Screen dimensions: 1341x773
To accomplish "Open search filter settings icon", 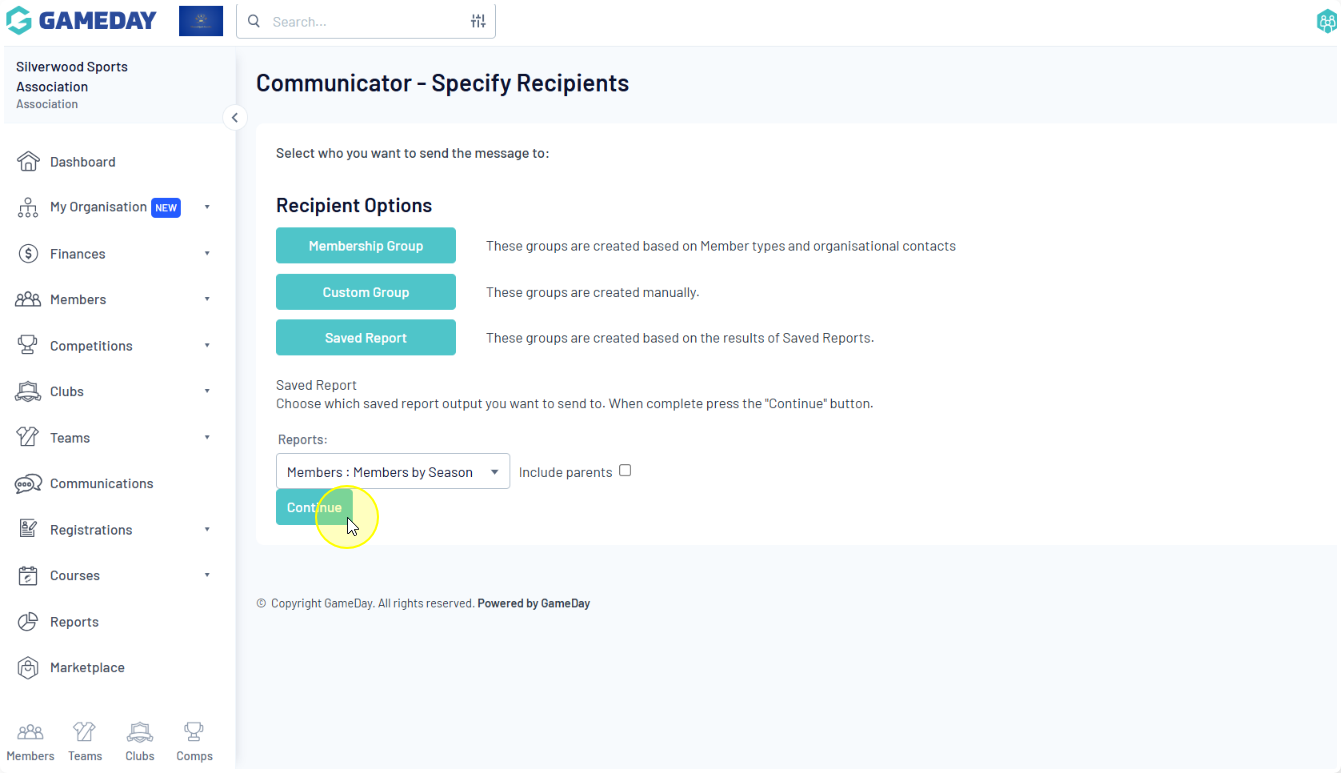I will (478, 21).
